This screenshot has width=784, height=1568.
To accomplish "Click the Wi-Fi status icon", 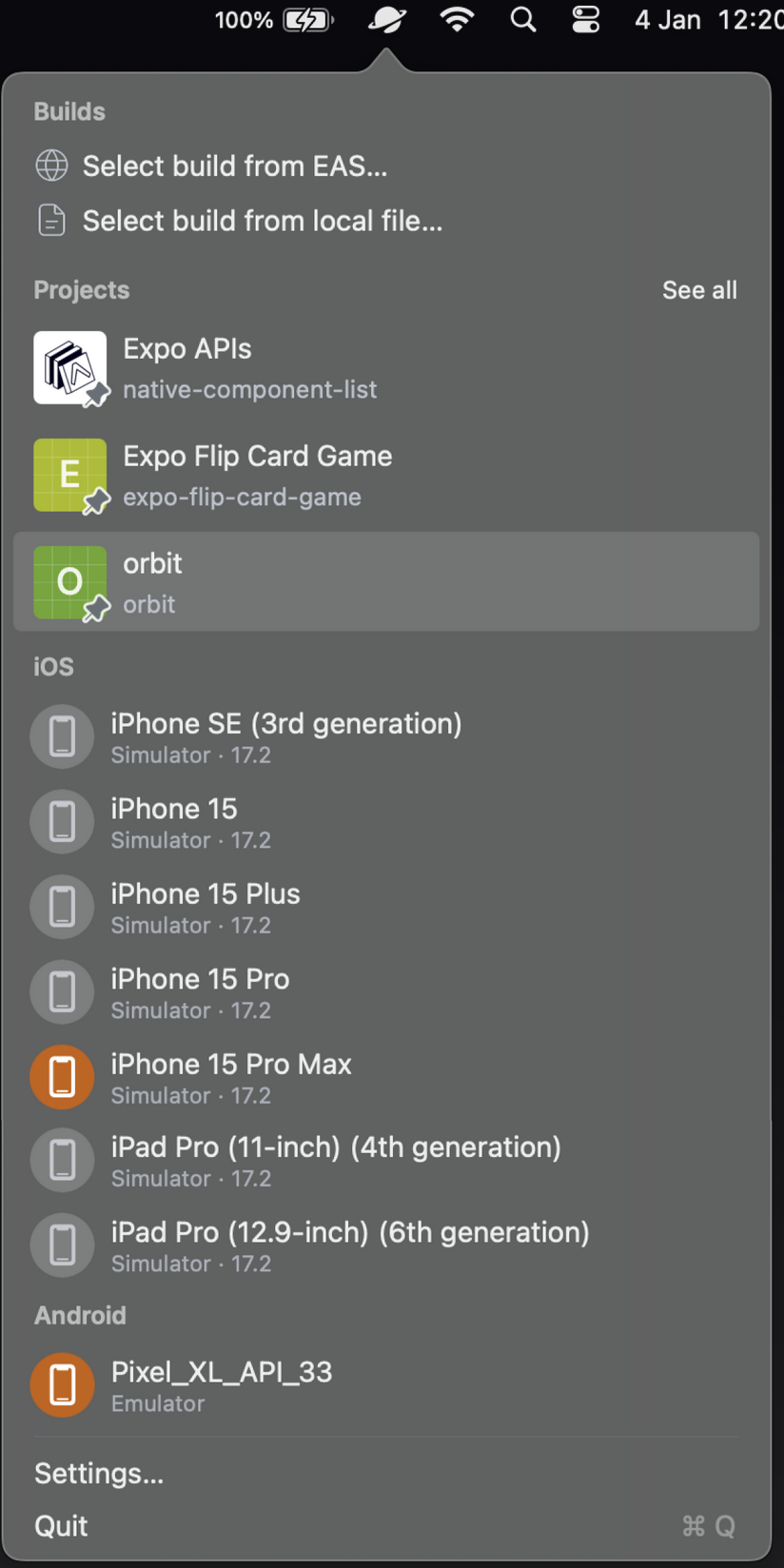I will coord(458,20).
